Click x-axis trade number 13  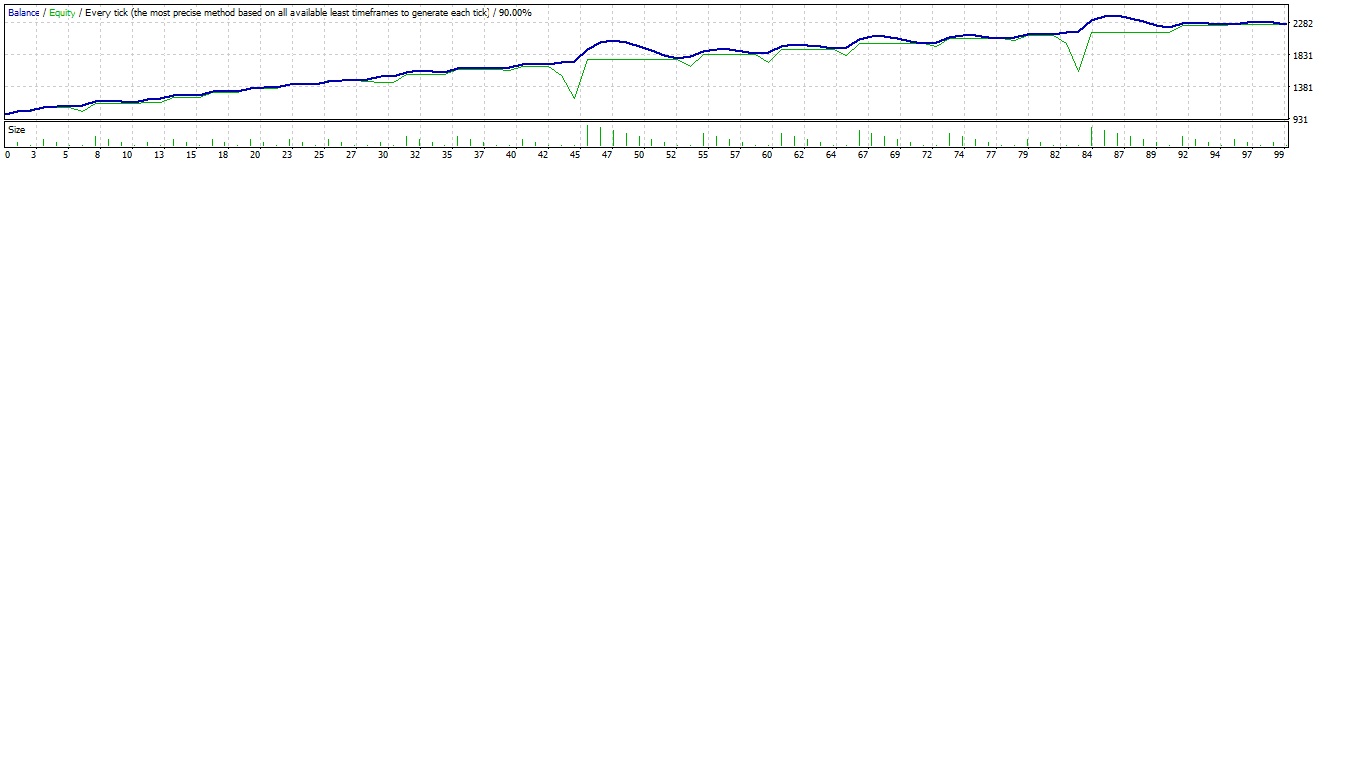(x=159, y=155)
